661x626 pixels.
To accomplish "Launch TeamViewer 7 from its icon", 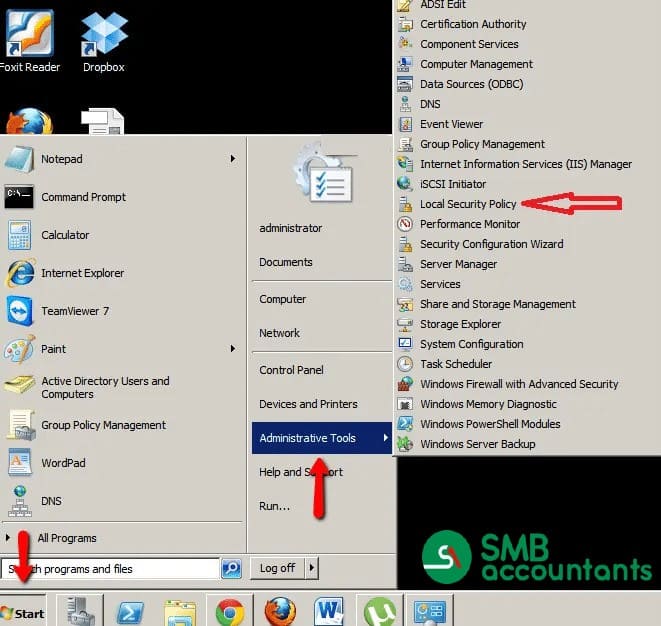I will point(19,311).
